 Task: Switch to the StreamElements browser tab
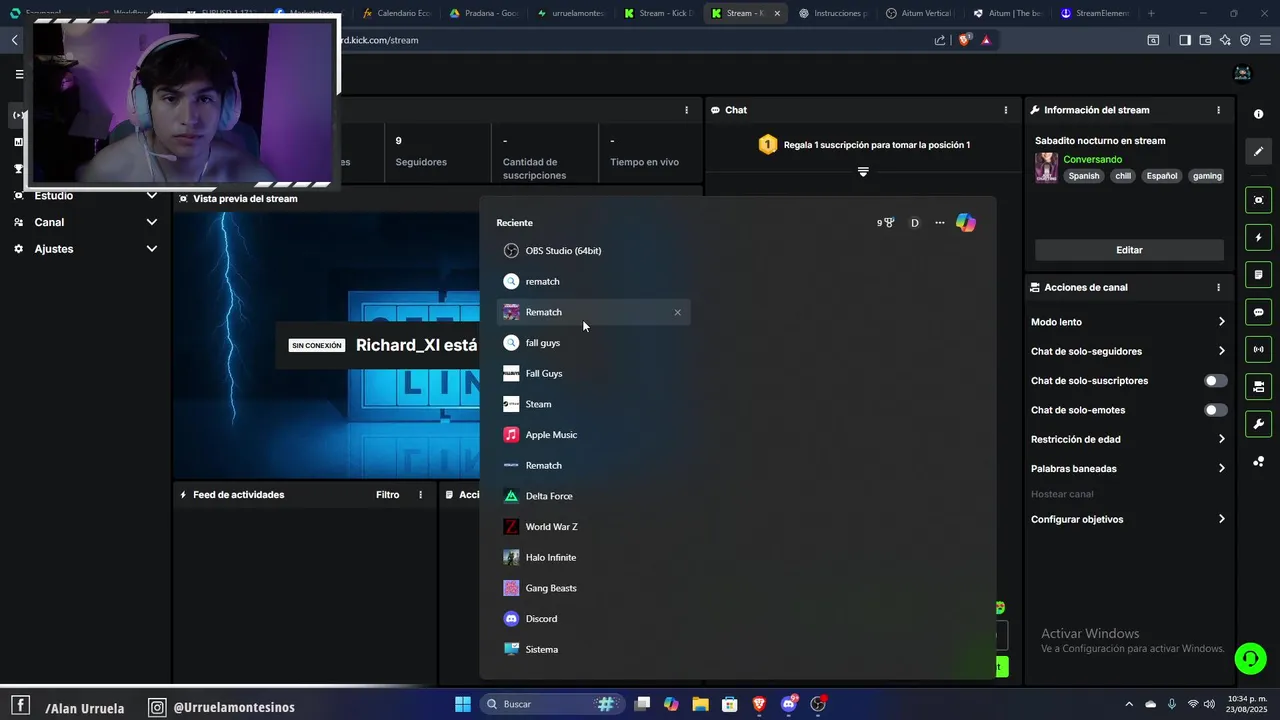pyautogui.click(x=1093, y=13)
